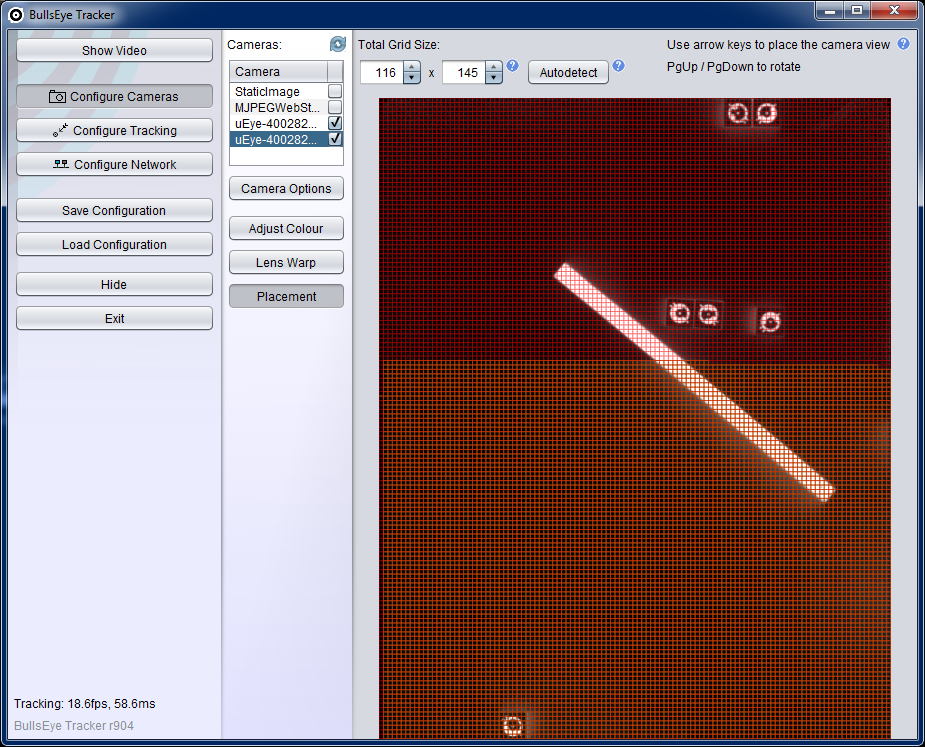Decrease grid width with down arrow
The width and height of the screenshot is (925, 747).
tap(411, 78)
